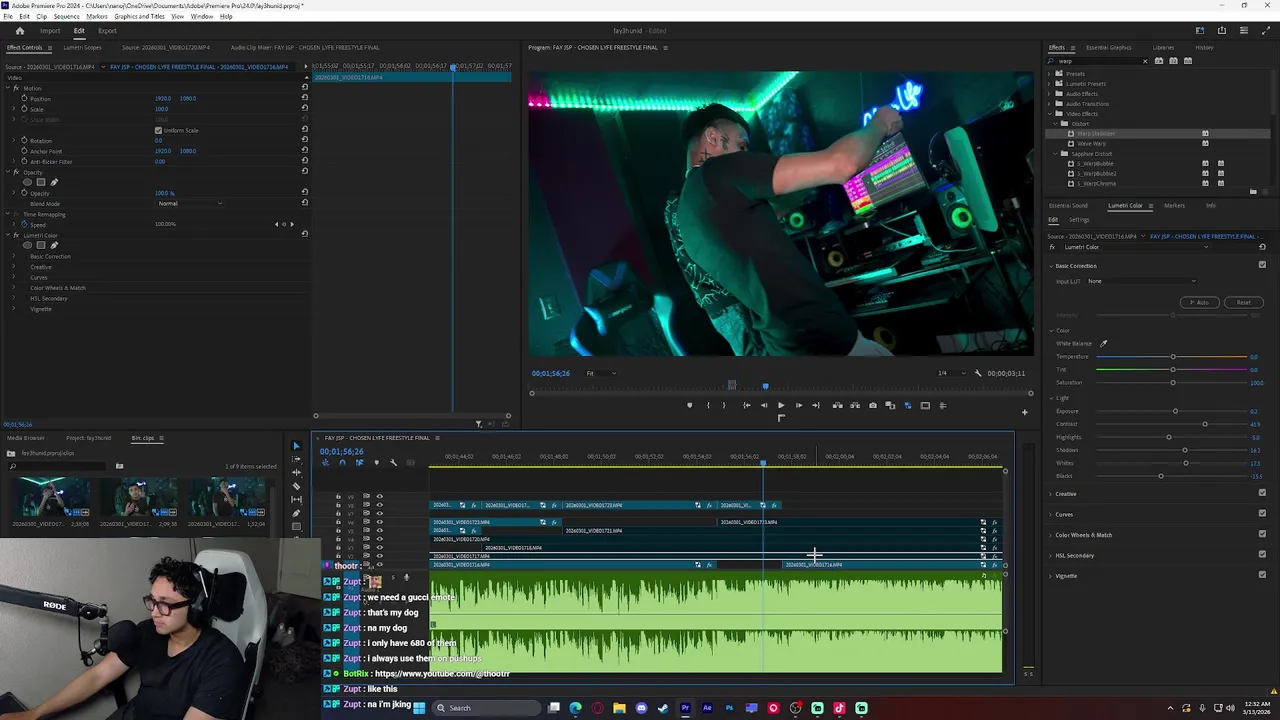Screen dimensions: 1280x720
Task: Toggle the Creative section checkbox
Action: [x=1262, y=493]
